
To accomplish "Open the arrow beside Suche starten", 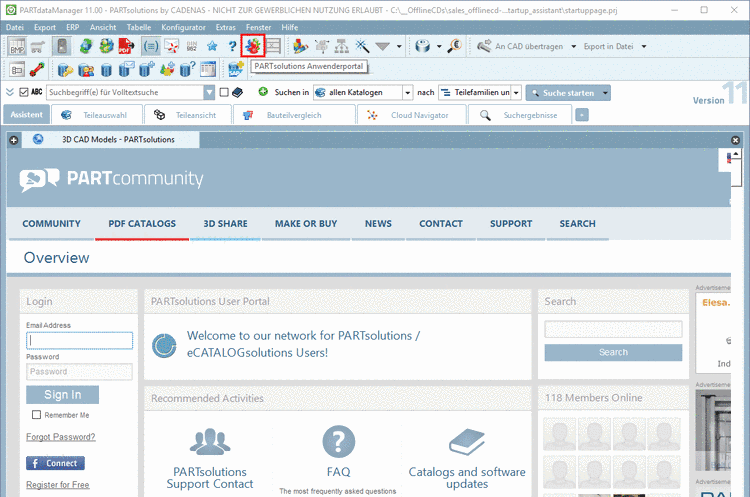I will coord(606,93).
